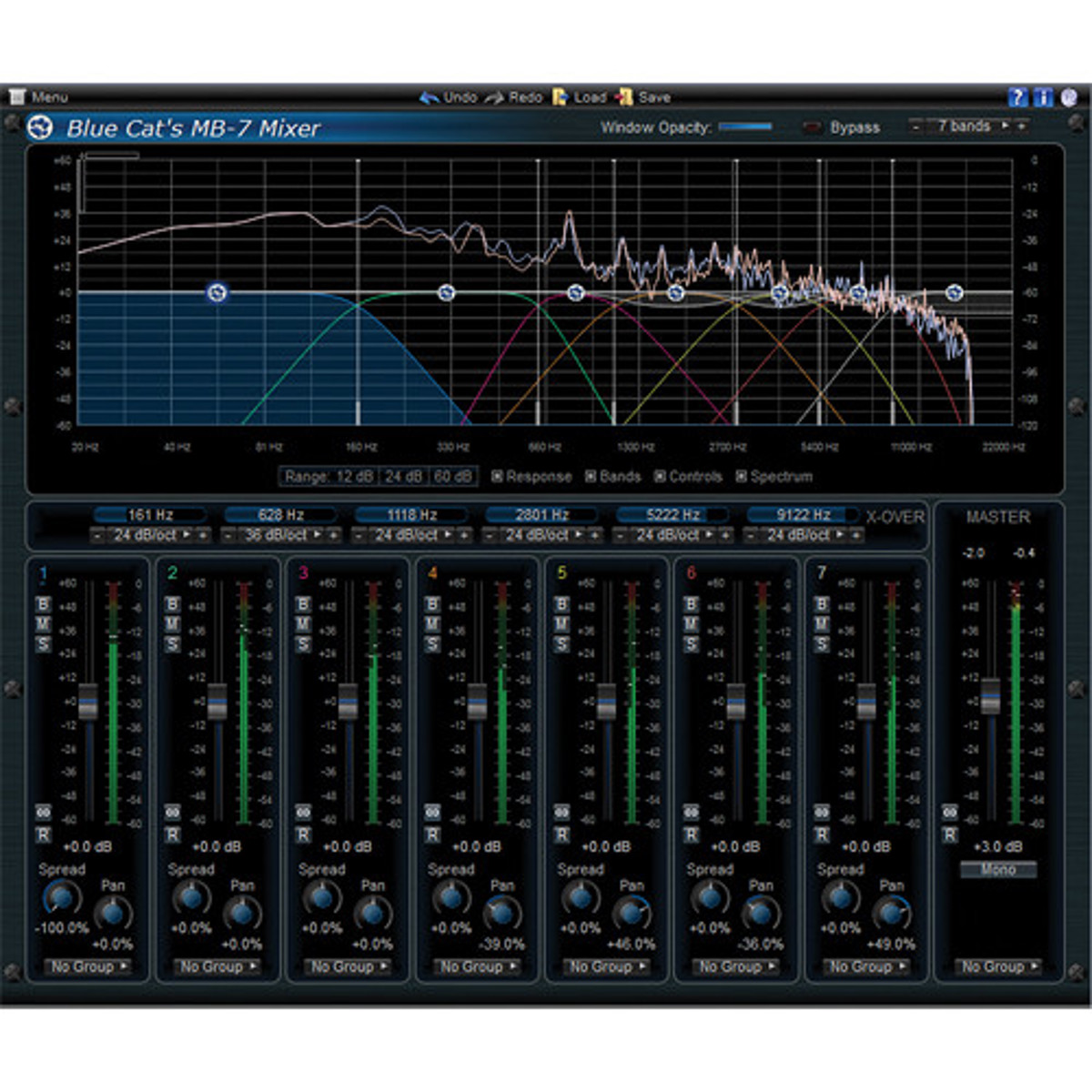
Task: Click the round icon right of info icon
Action: tap(1068, 96)
